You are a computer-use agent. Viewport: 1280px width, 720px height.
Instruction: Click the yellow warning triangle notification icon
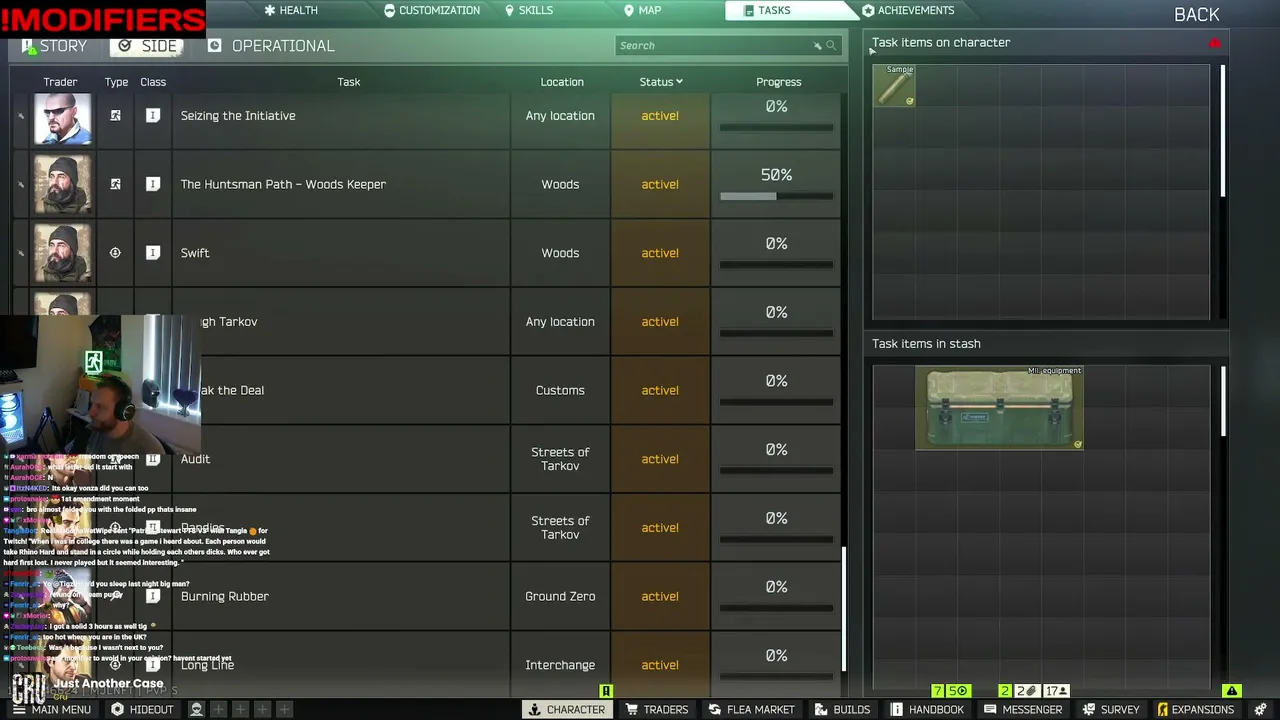click(x=1232, y=691)
